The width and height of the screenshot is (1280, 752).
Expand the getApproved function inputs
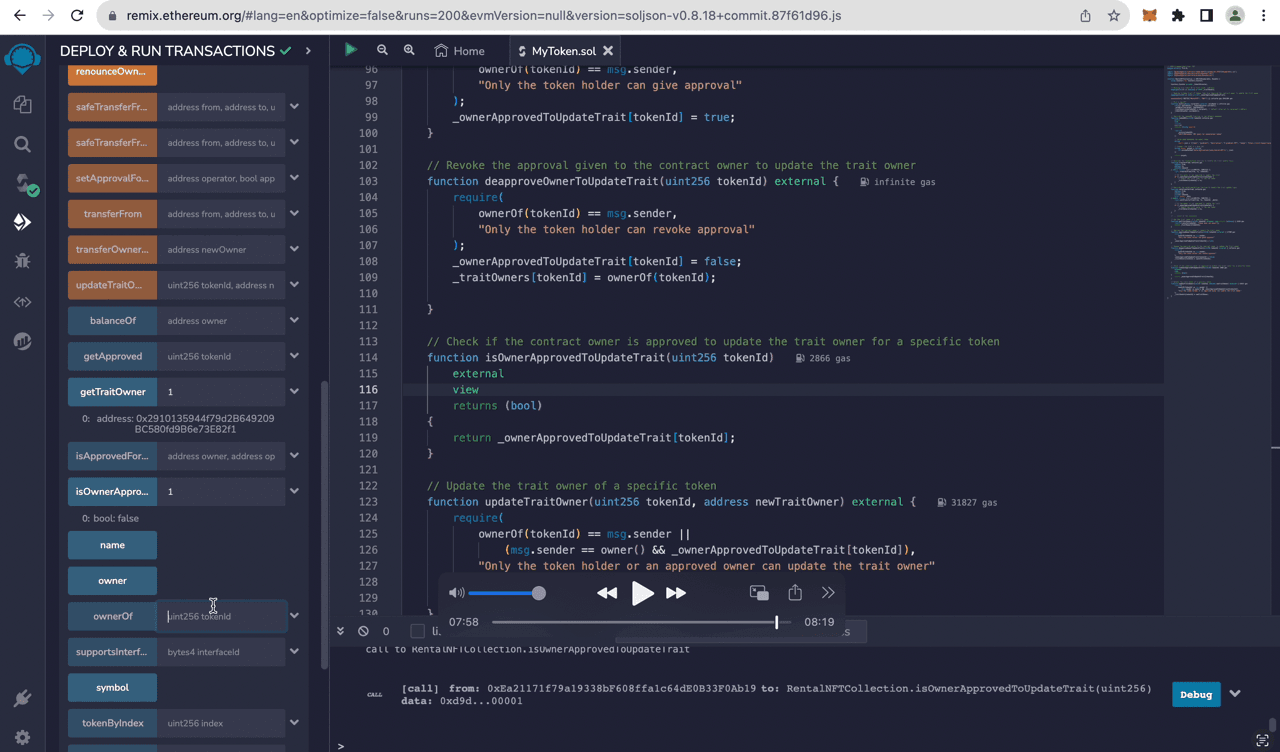click(294, 356)
